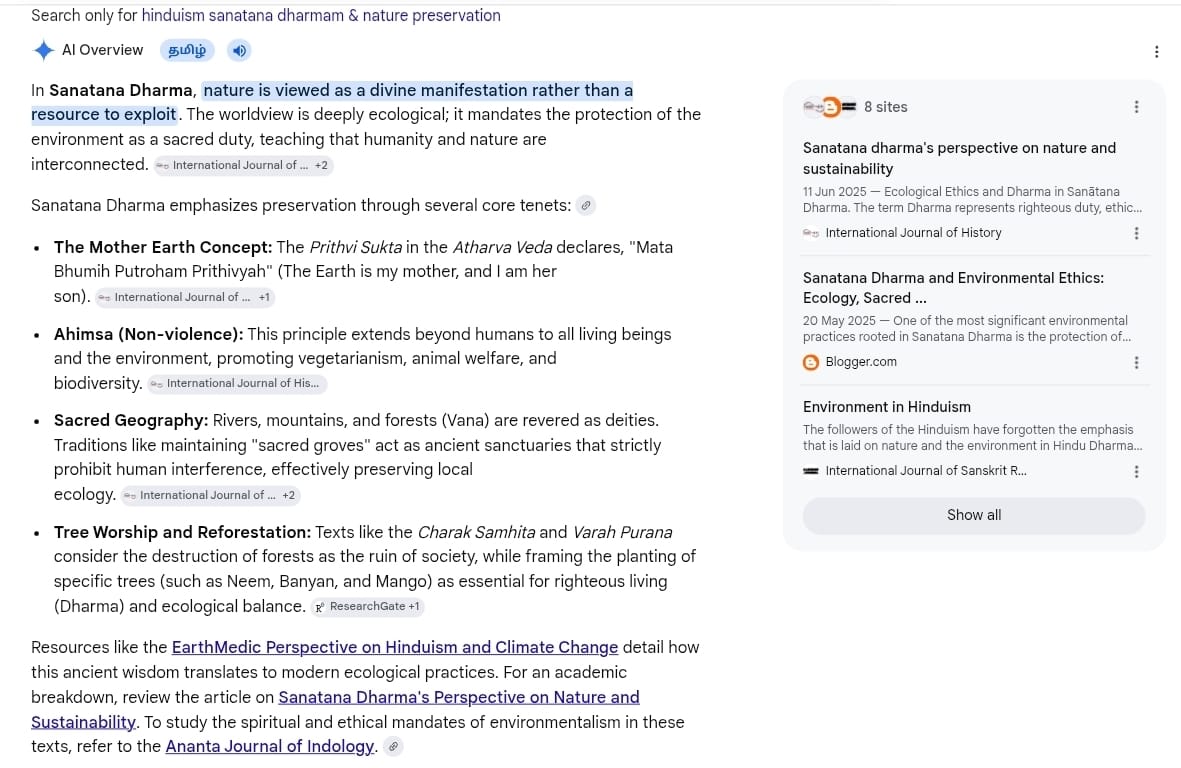This screenshot has width=1181, height=768.
Task: Open Ananta Journal of Indology link
Action: [270, 746]
